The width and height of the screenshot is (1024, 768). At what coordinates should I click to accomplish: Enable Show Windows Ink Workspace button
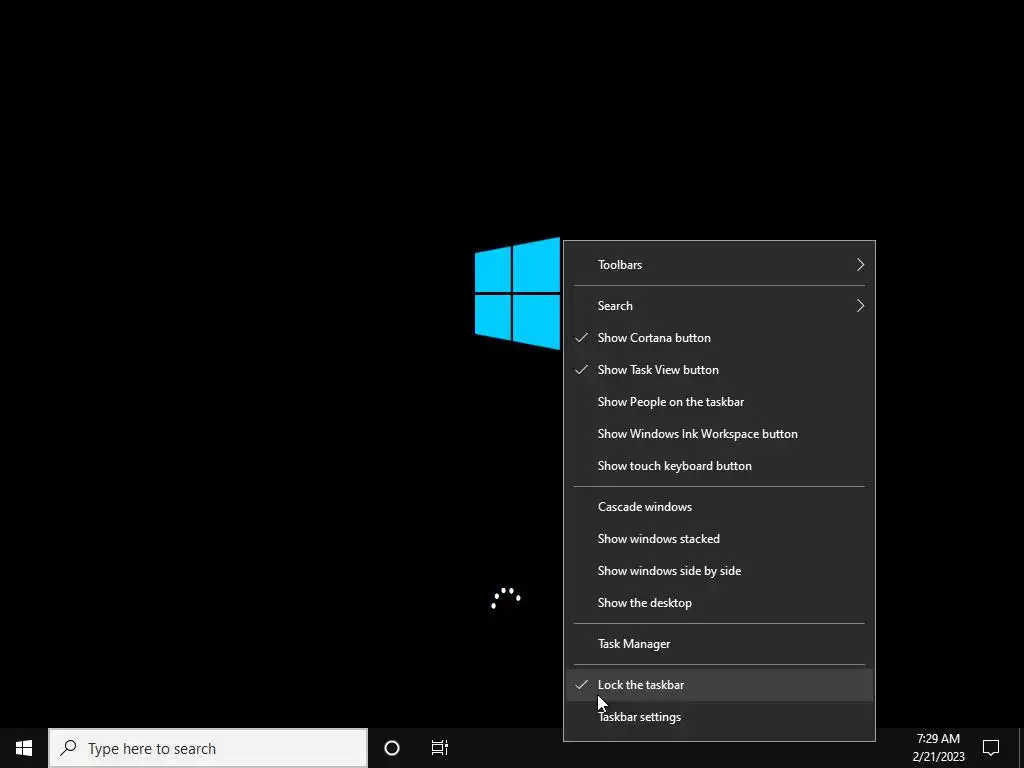pyautogui.click(x=720, y=434)
